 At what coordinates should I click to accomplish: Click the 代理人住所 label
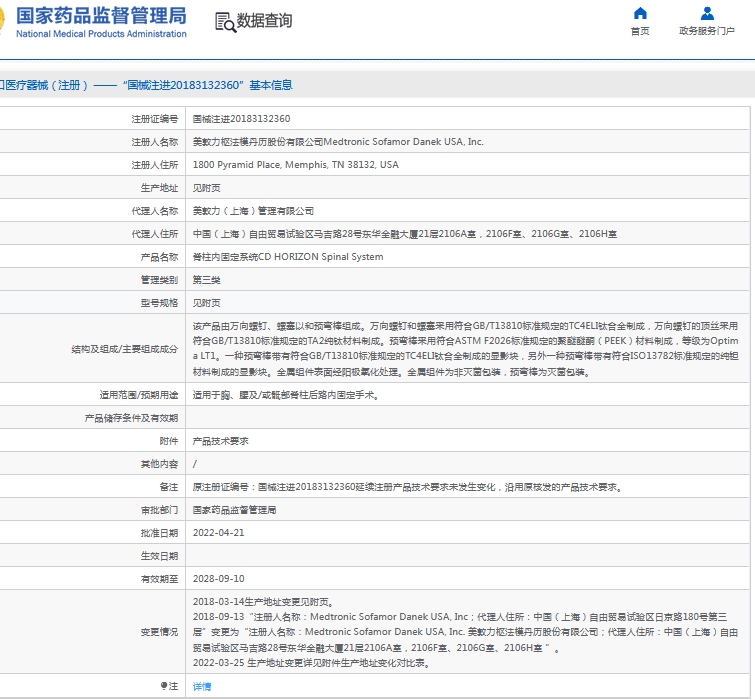(155, 233)
